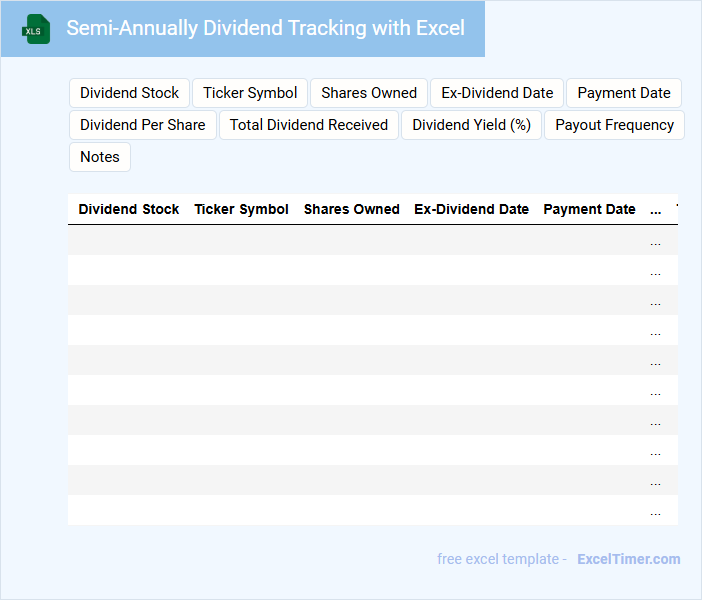
Task: Choose the Ex-Dividend Date tag
Action: [497, 93]
